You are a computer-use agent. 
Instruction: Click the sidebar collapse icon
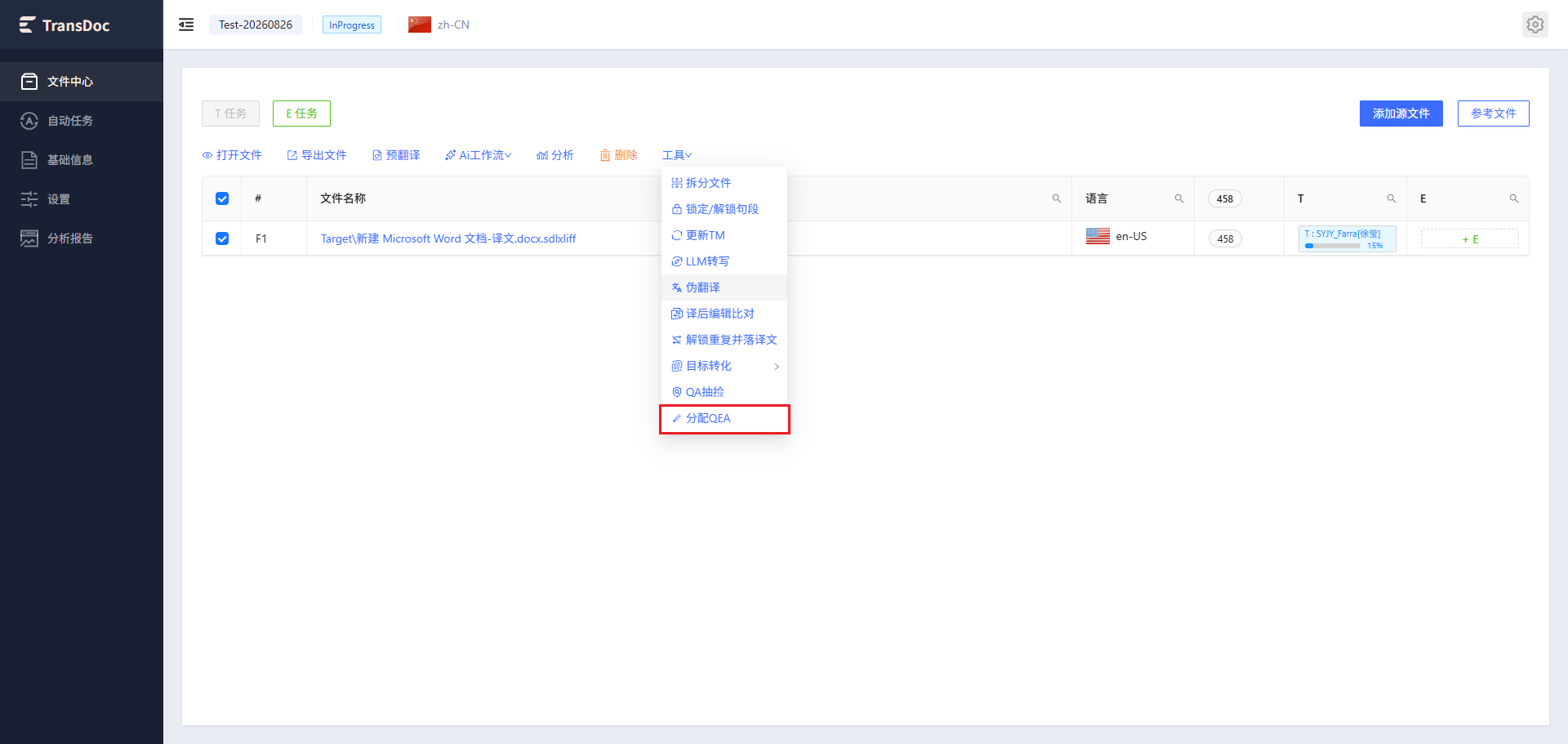(186, 25)
